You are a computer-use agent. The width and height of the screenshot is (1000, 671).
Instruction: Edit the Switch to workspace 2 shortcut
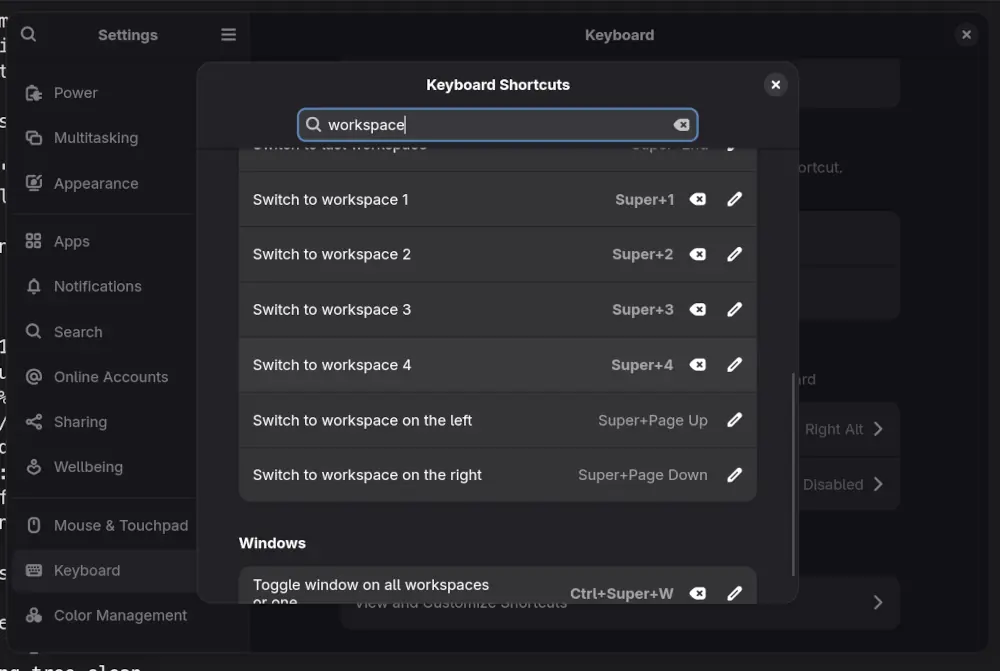[x=735, y=254]
